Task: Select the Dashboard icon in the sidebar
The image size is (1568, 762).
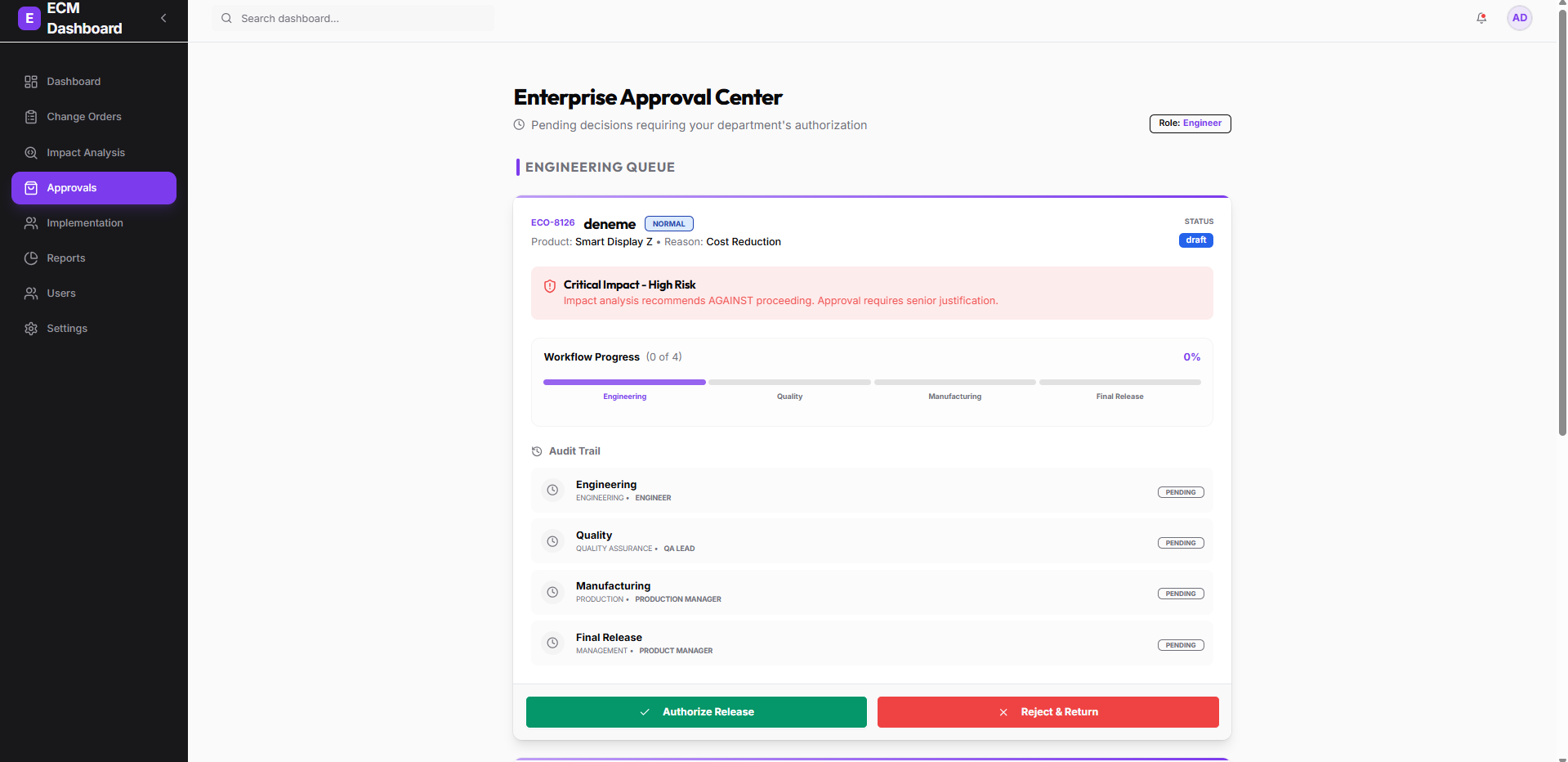Action: point(30,82)
